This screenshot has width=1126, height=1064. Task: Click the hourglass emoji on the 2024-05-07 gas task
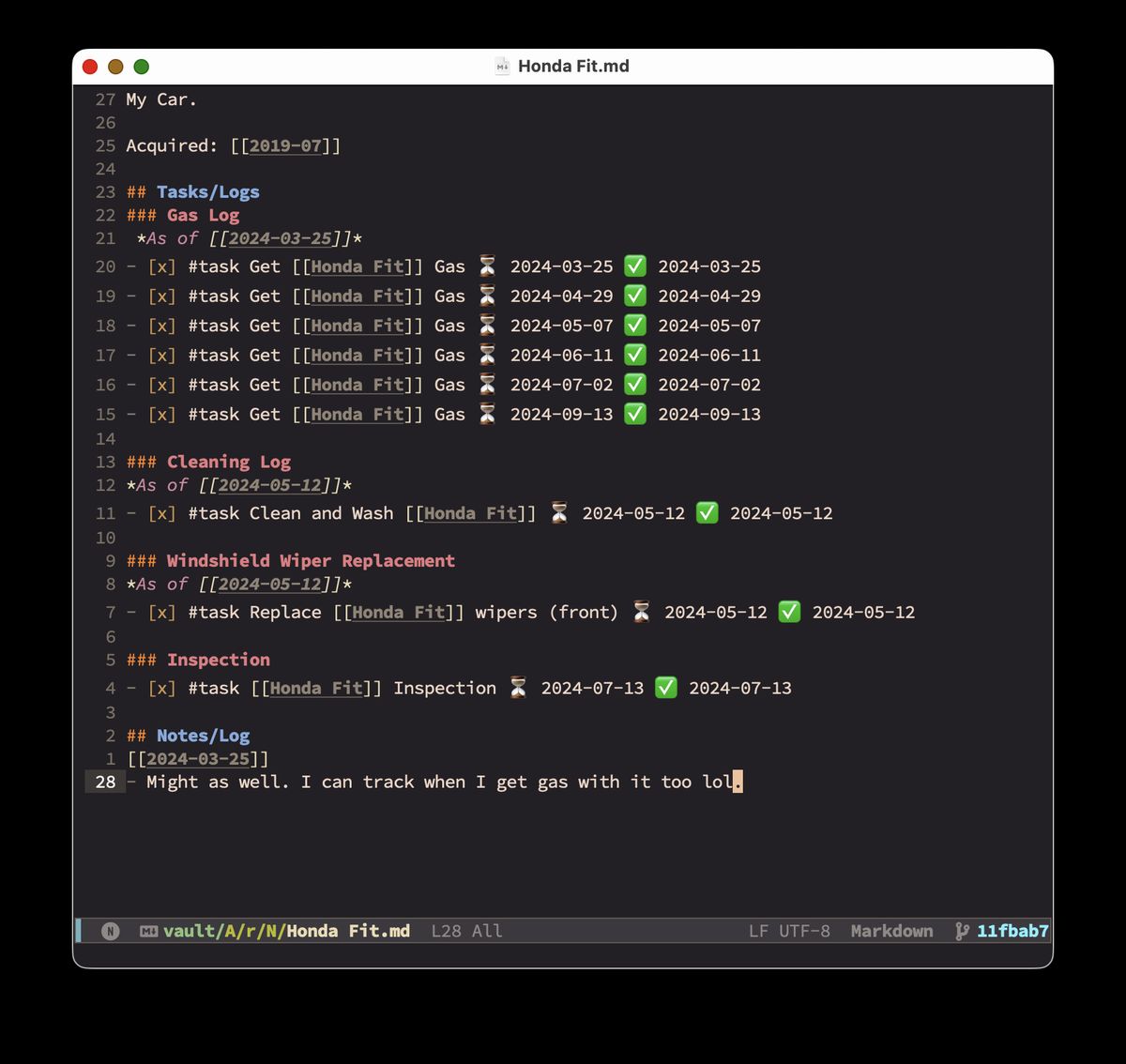(487, 325)
